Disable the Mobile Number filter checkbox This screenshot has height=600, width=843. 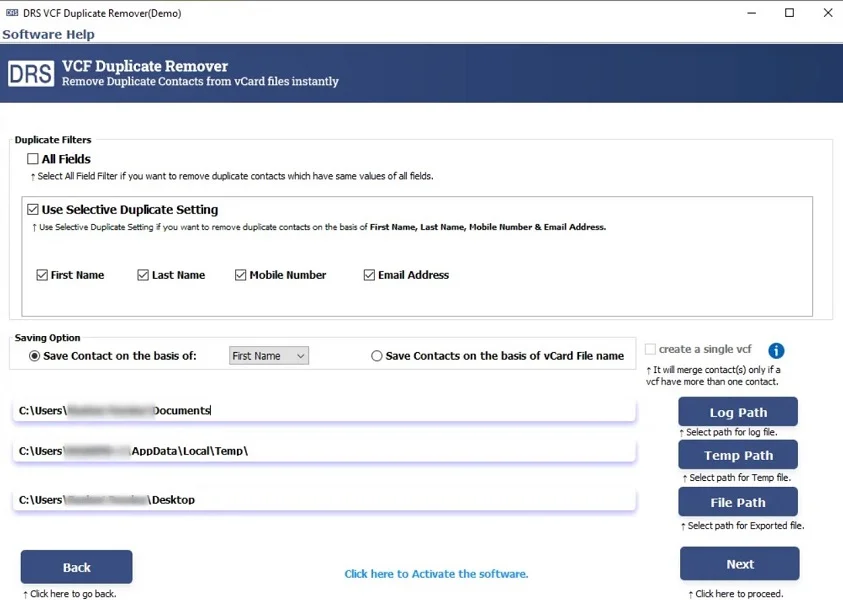241,275
